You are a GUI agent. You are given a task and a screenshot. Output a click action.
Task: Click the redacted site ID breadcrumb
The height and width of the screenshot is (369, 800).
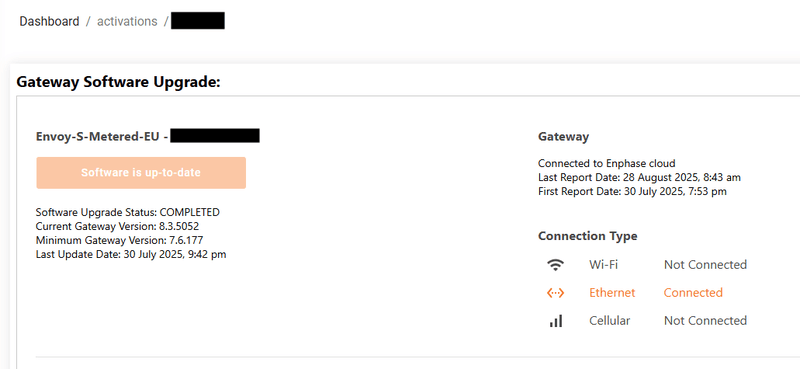pyautogui.click(x=198, y=21)
